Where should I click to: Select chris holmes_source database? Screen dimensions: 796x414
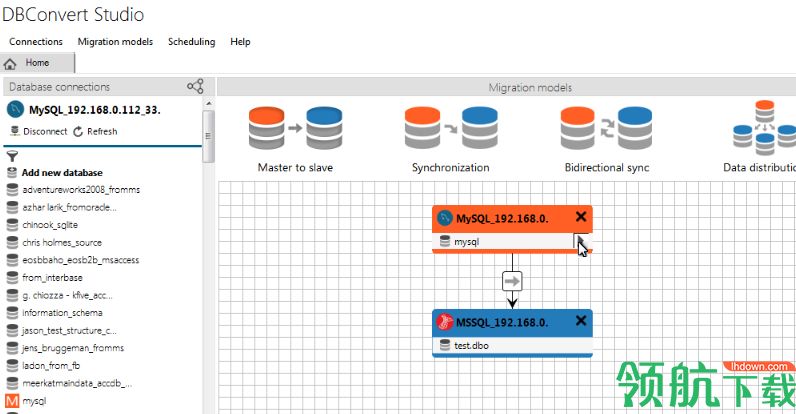(x=62, y=243)
